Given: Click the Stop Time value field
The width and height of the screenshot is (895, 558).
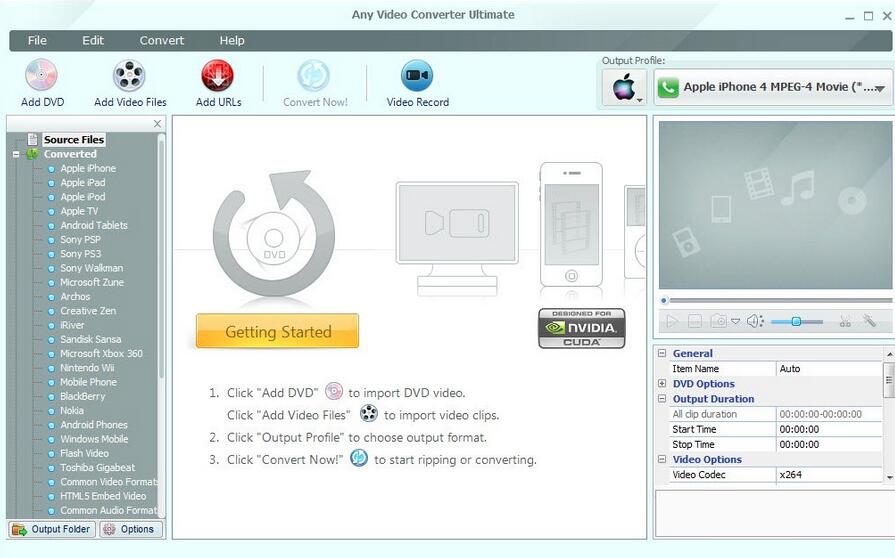Looking at the screenshot, I should (829, 444).
